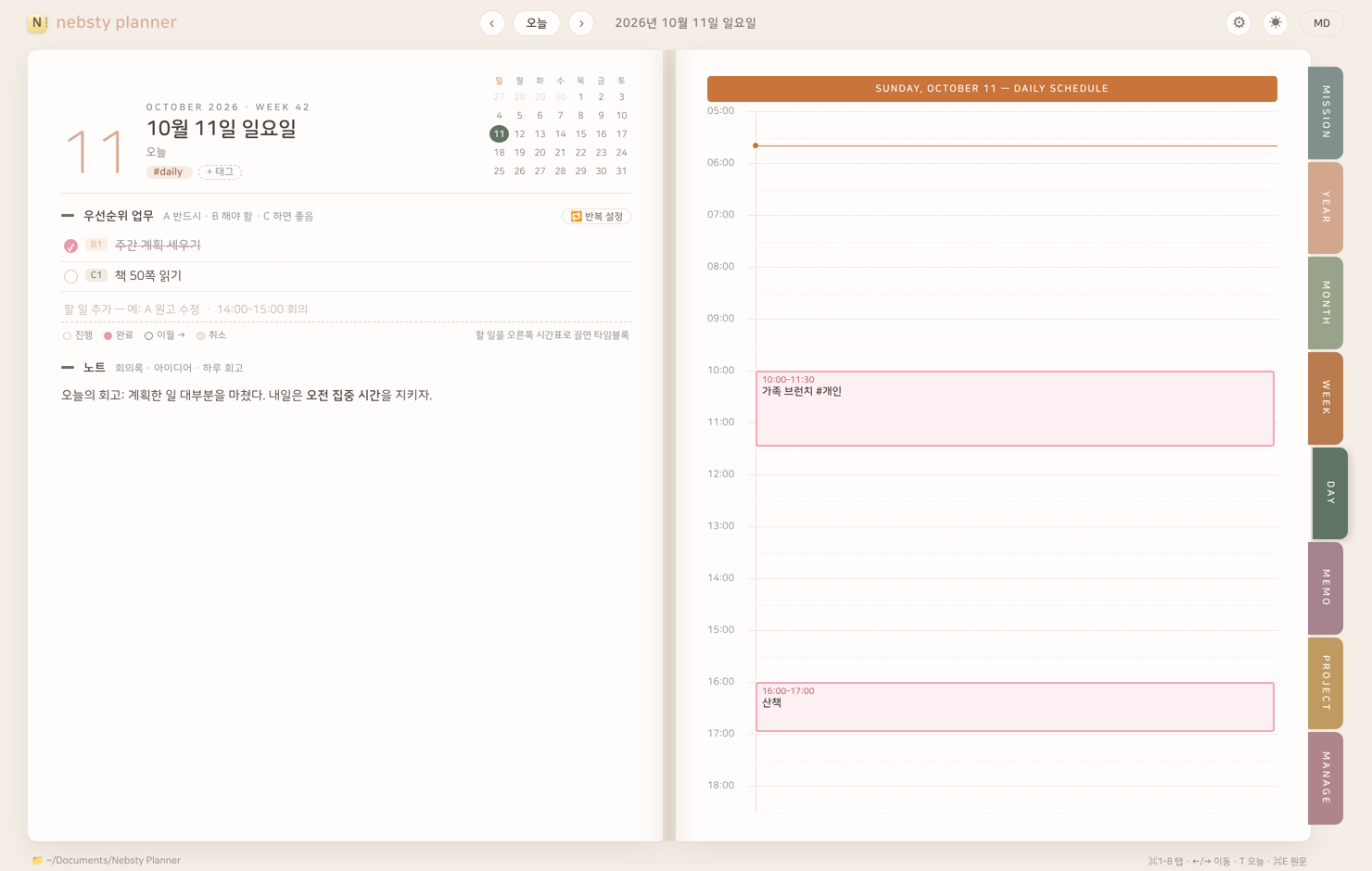Click the 우선순위 업무 section heading
Viewport: 1372px width, 871px height.
point(119,216)
